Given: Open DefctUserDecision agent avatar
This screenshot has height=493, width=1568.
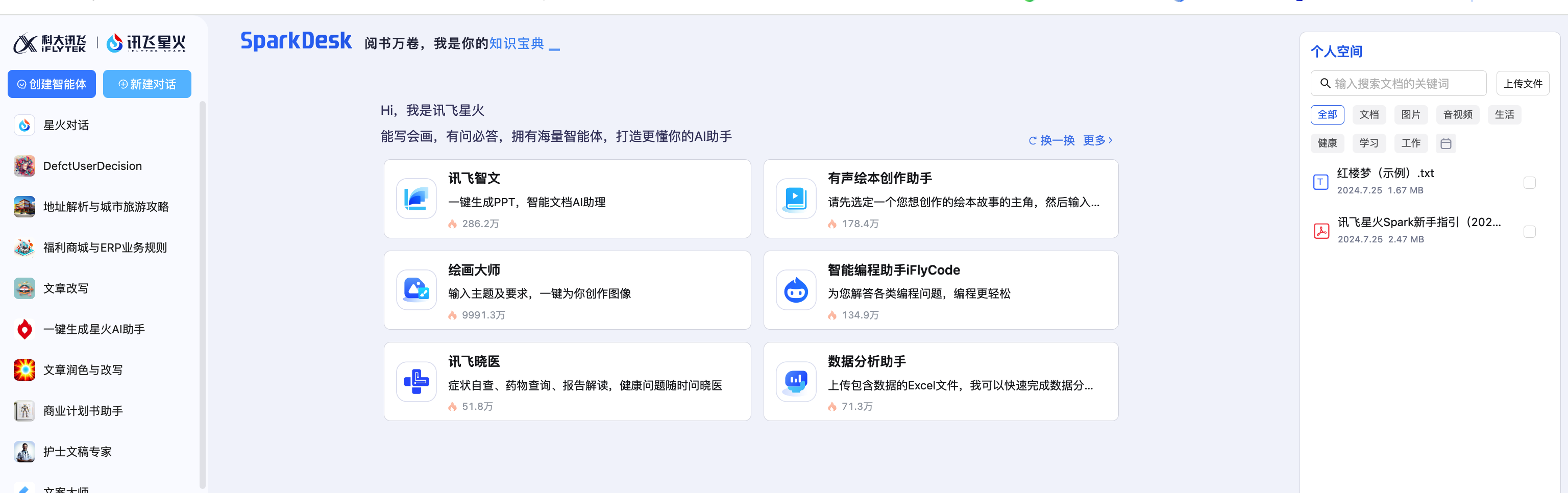Looking at the screenshot, I should click(24, 166).
